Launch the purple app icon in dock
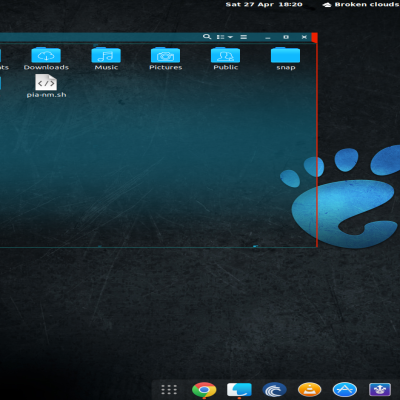This screenshot has height=400, width=400. [380, 389]
